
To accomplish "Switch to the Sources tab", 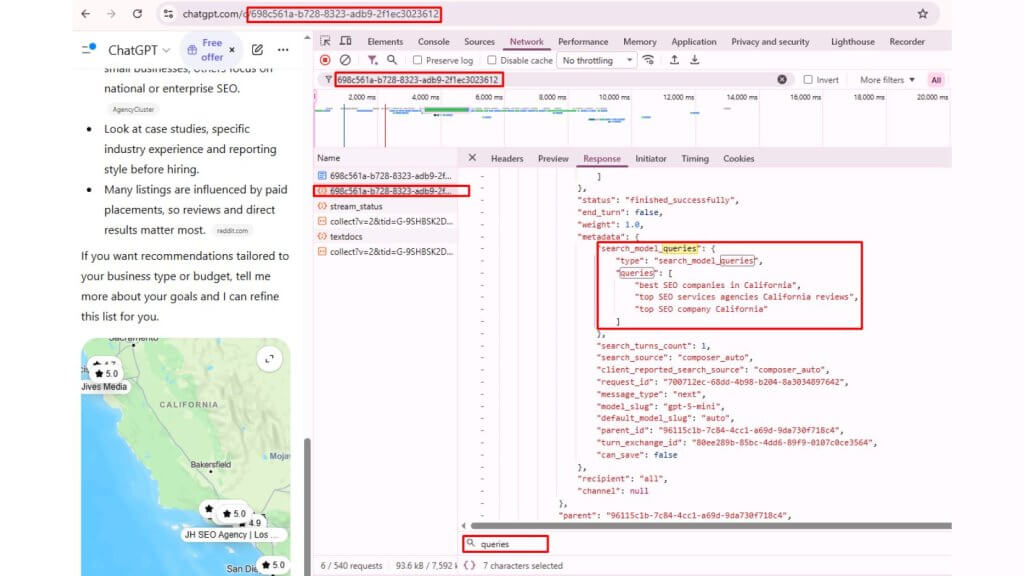I will click(479, 42).
